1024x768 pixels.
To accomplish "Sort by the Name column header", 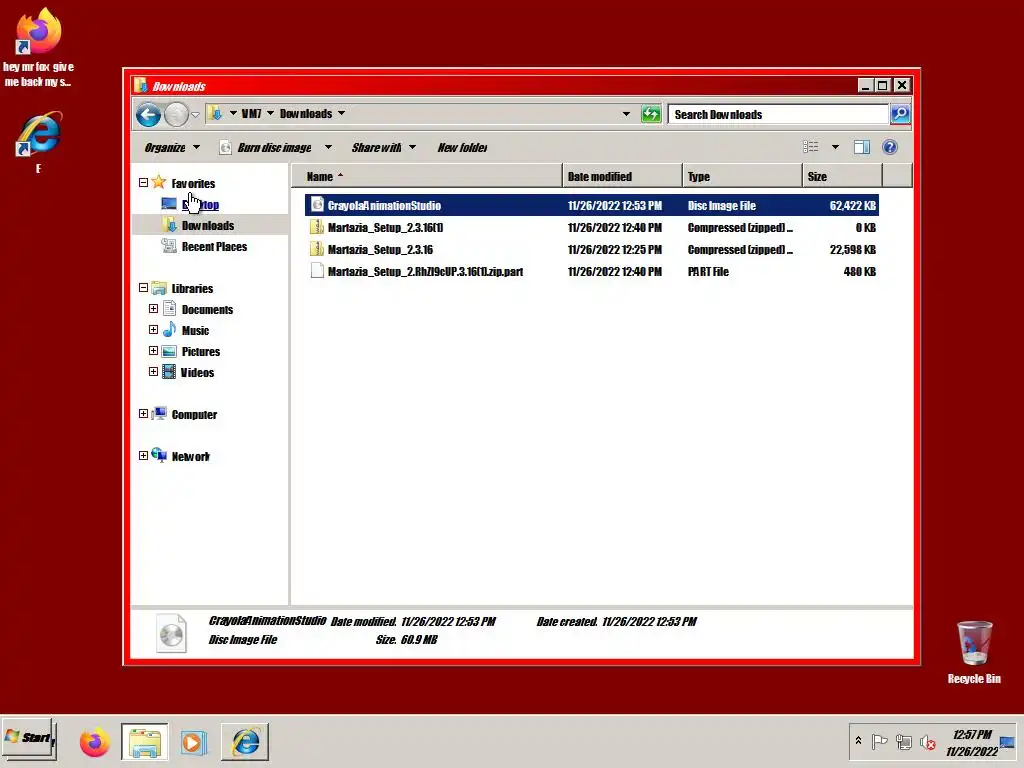I will pyautogui.click(x=426, y=176).
